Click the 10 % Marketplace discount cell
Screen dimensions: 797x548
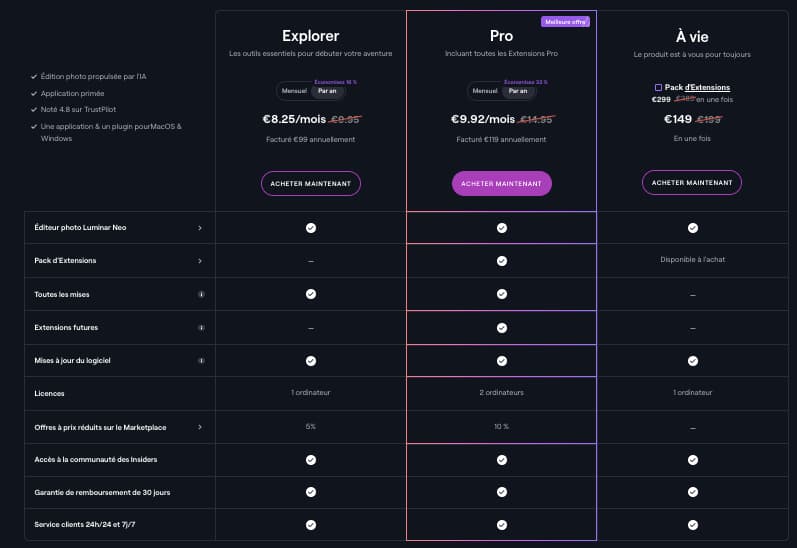[x=502, y=427]
